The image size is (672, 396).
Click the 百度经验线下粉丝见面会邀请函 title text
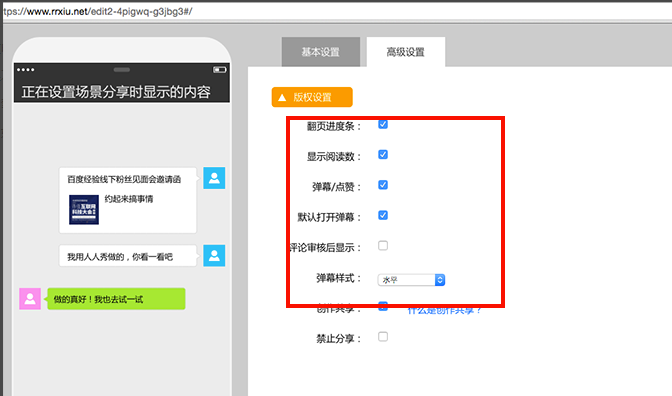point(124,179)
